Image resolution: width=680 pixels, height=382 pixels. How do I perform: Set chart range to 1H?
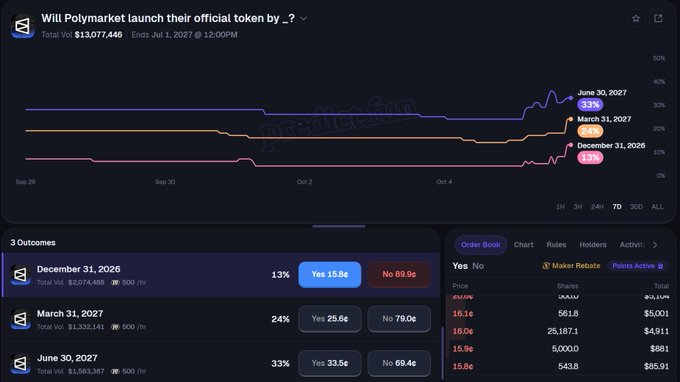pos(560,207)
